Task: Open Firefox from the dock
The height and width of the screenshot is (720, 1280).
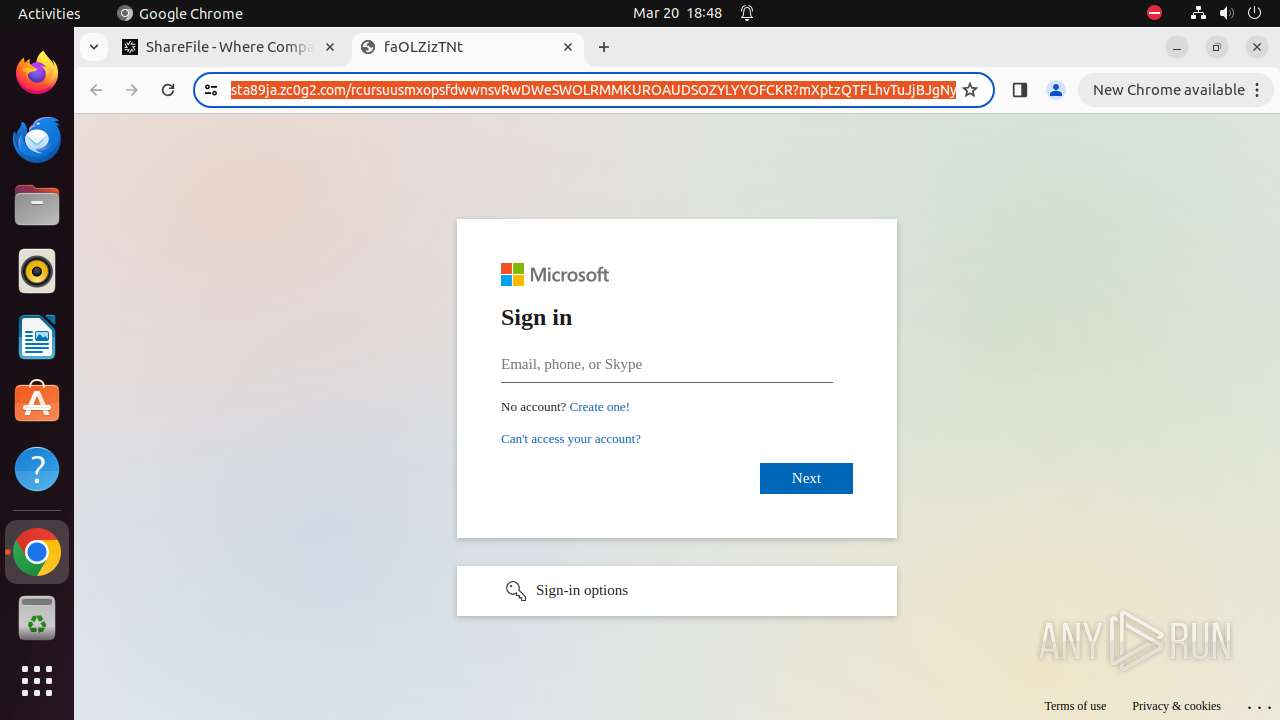Action: (37, 73)
